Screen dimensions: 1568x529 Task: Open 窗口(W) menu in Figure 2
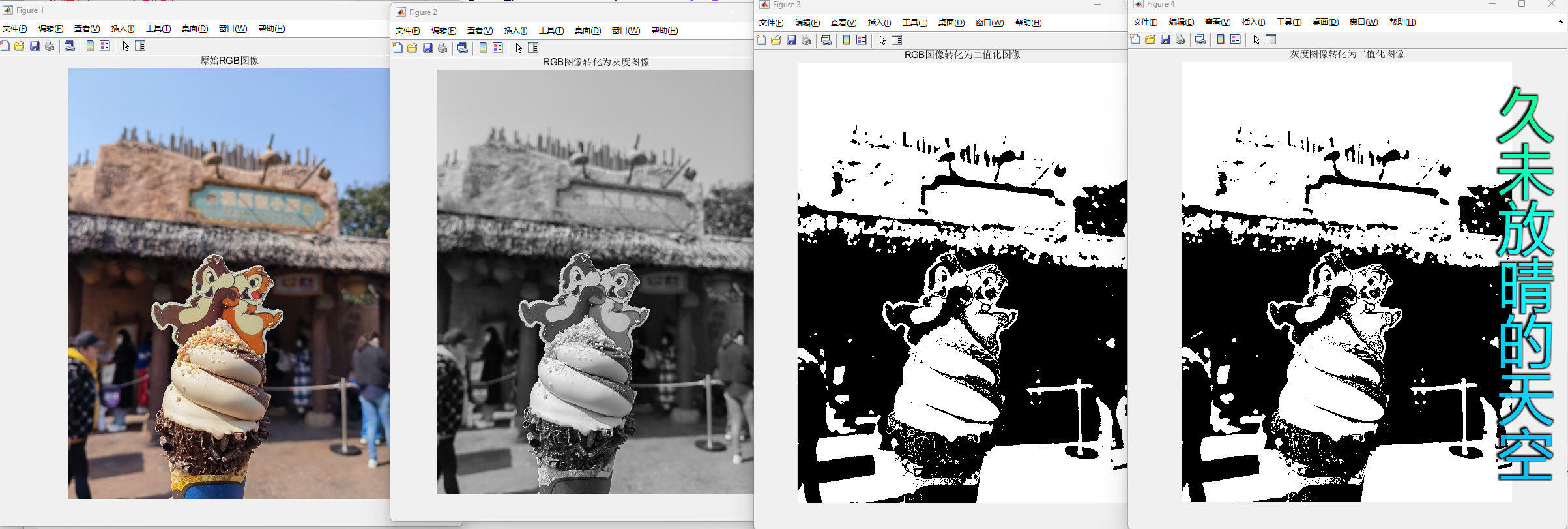pos(626,31)
